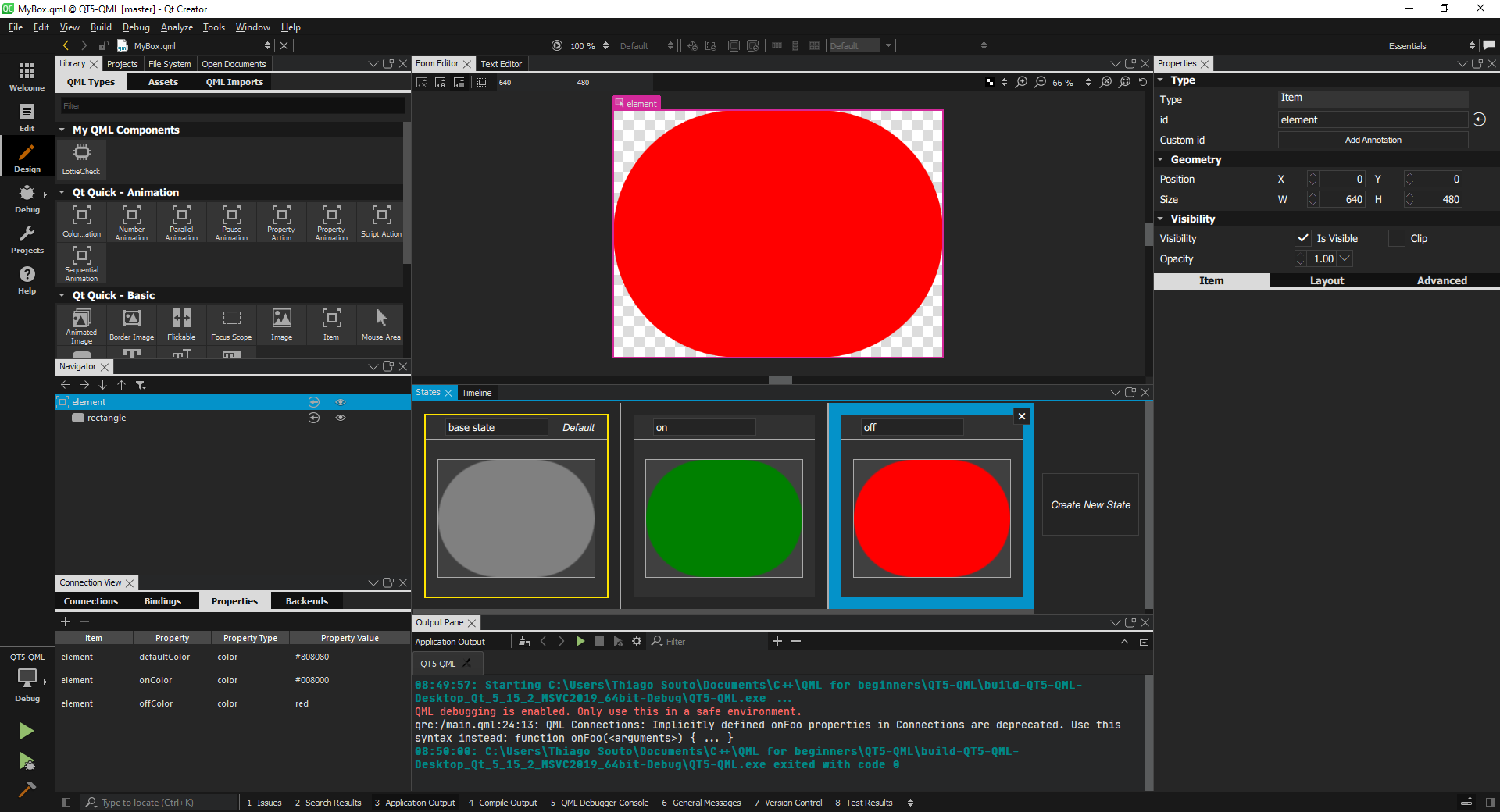Collapse the Qt Quick - Animation section
Image resolution: width=1500 pixels, height=812 pixels.
click(62, 192)
